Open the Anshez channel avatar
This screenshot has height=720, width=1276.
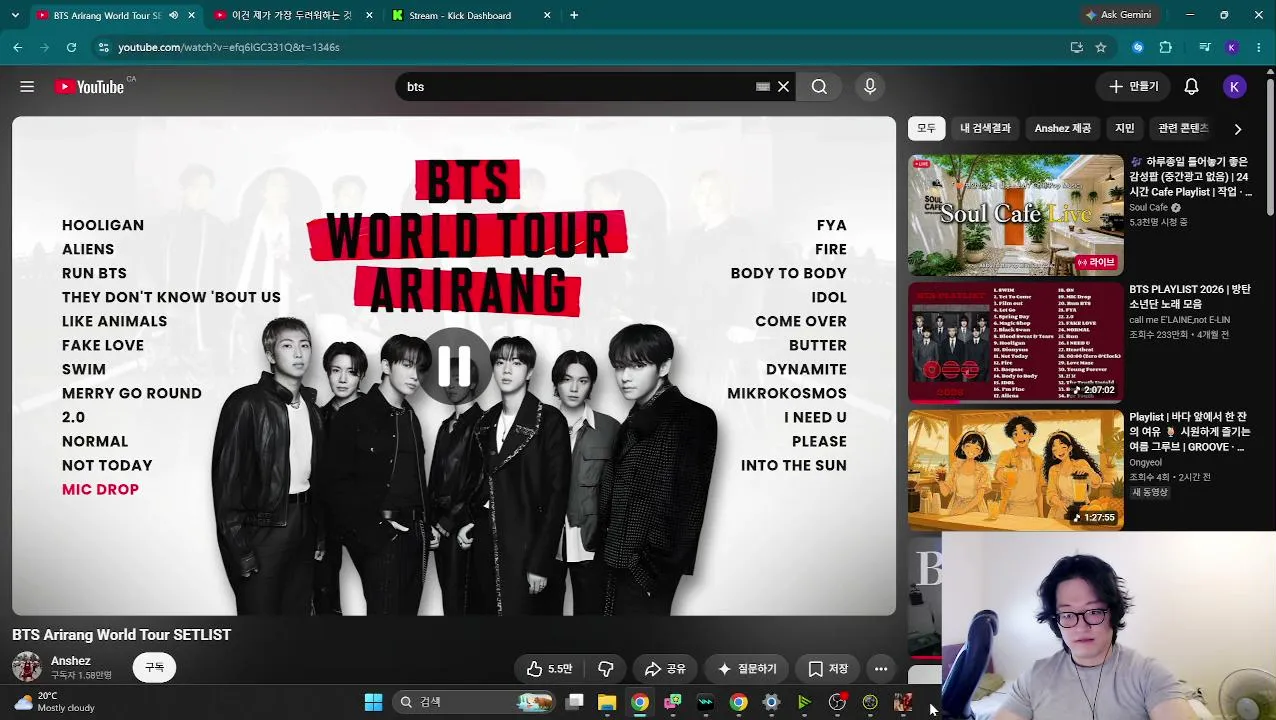pyautogui.click(x=27, y=667)
